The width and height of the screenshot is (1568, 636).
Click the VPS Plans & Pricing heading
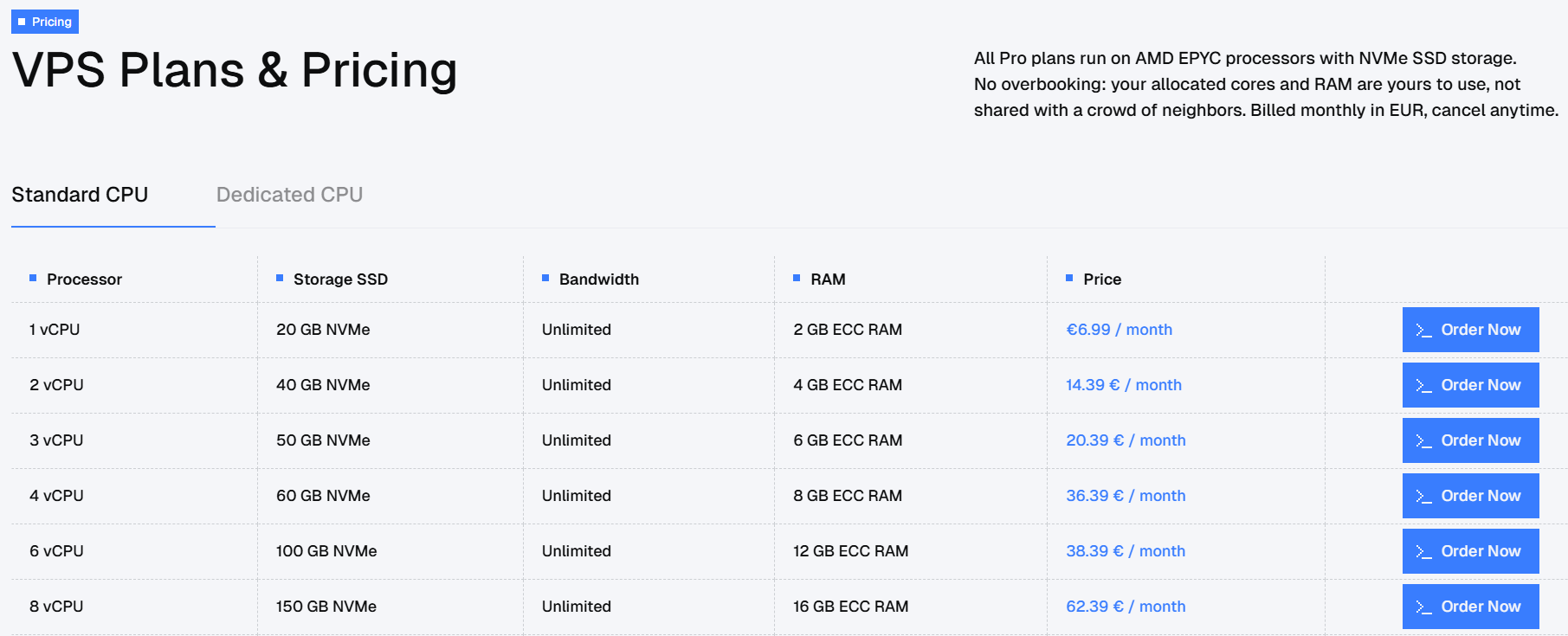pos(235,70)
